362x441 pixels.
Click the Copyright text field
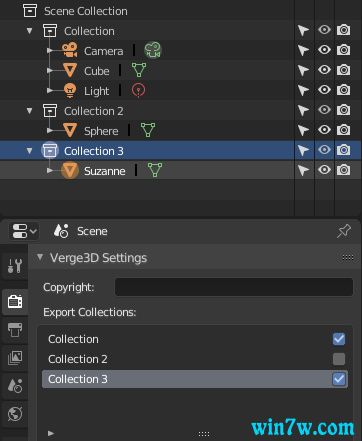(x=234, y=287)
